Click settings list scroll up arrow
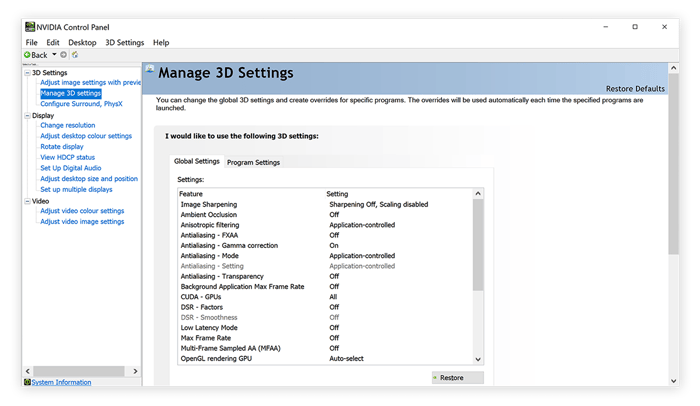This screenshot has width=700, height=406. point(478,193)
